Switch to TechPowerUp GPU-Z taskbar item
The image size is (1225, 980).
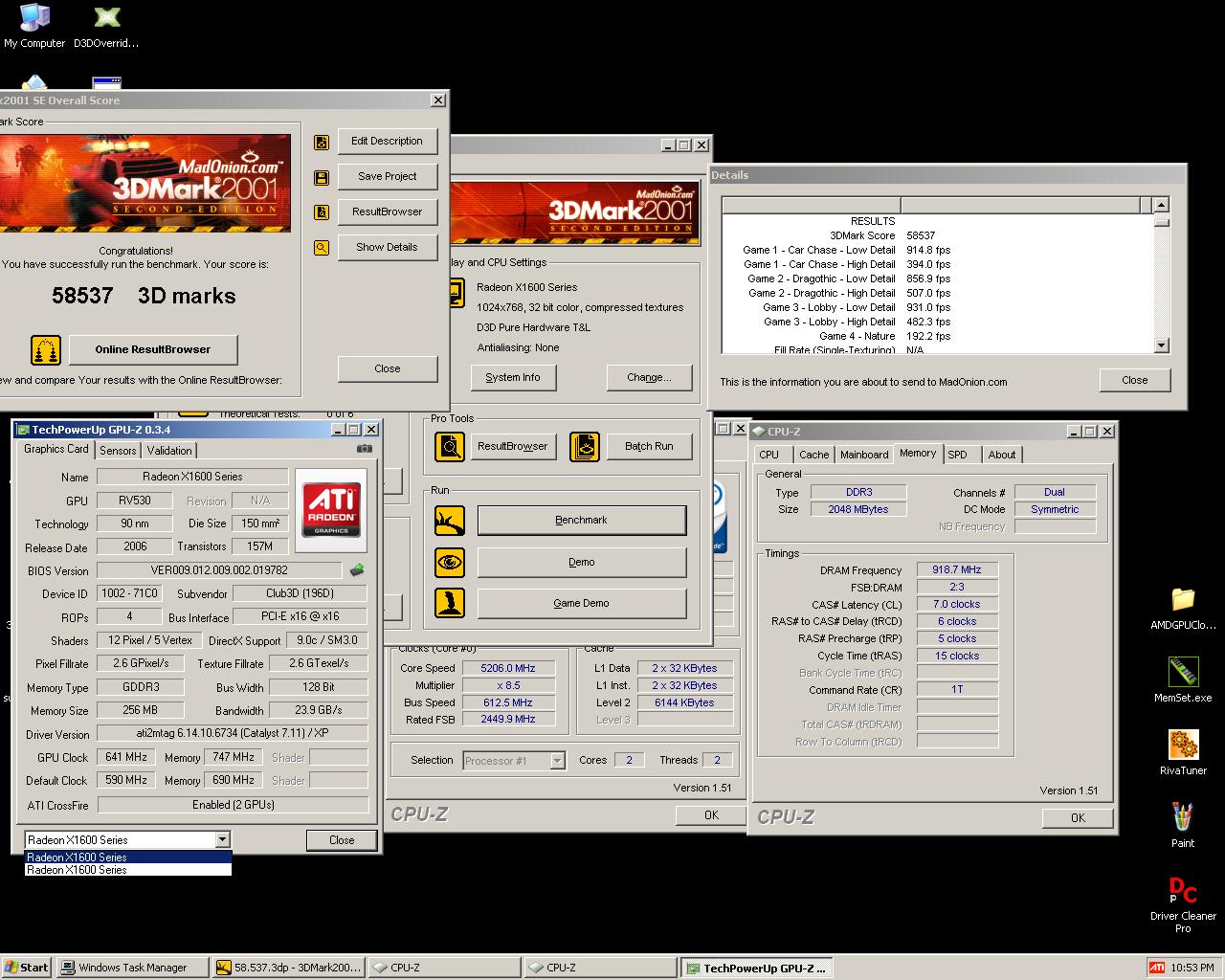[x=756, y=968]
